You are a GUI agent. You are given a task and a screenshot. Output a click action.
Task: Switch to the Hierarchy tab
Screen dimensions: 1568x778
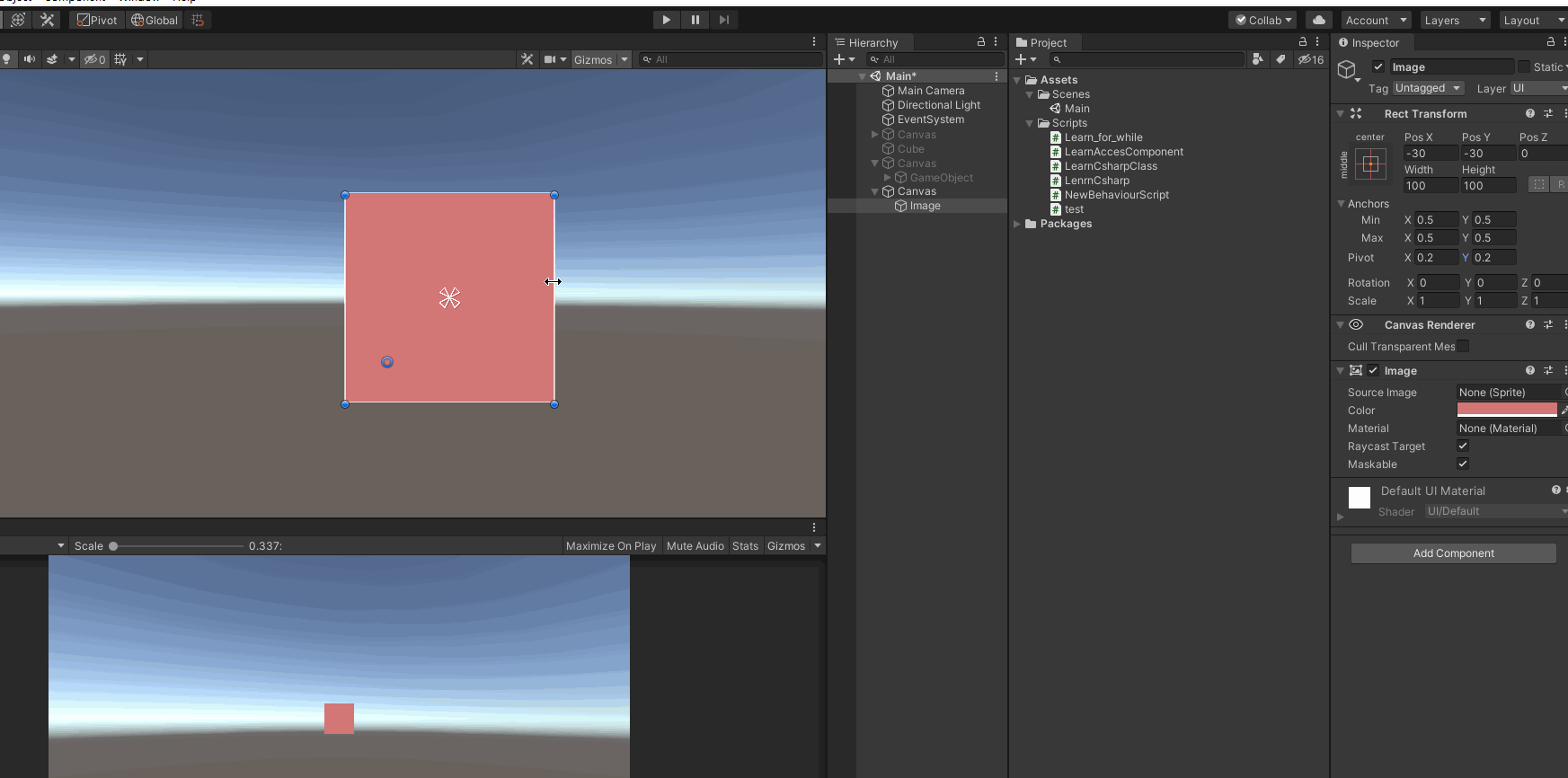(x=867, y=42)
